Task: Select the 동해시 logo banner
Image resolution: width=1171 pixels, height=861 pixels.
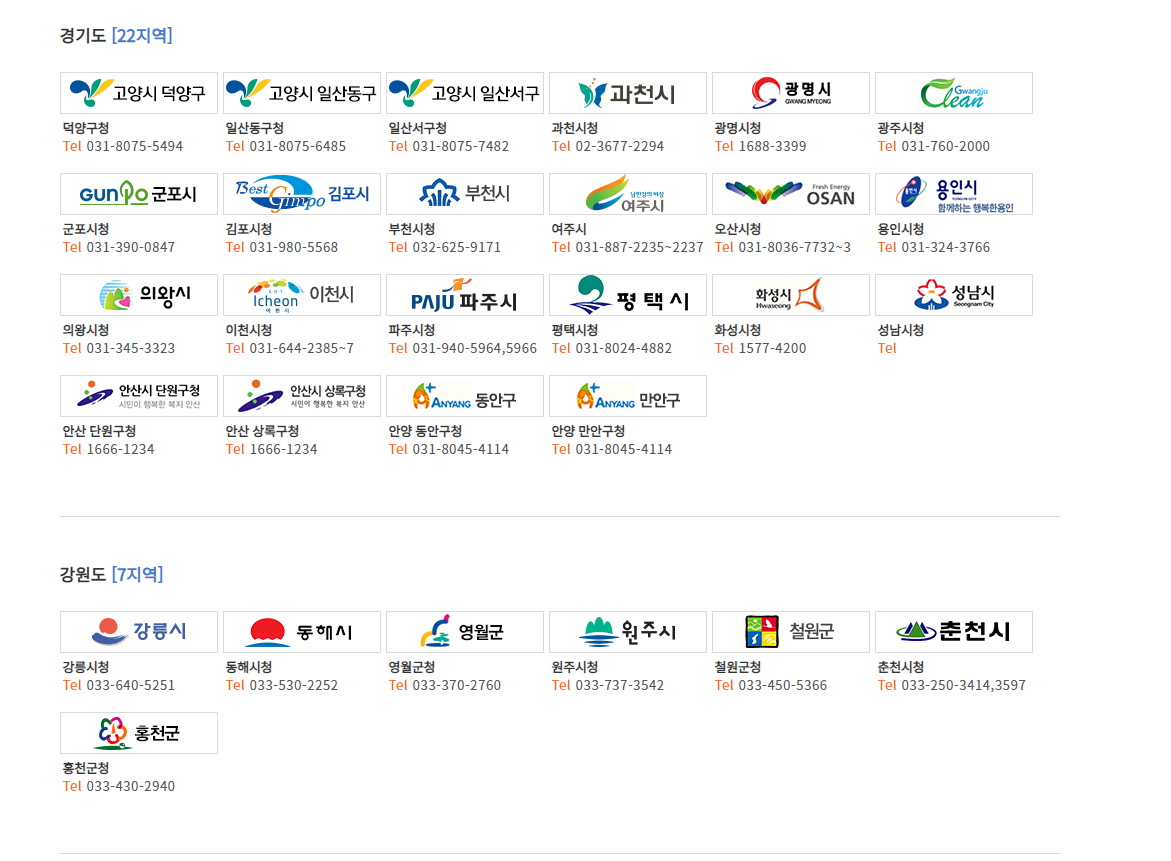Action: coord(302,632)
